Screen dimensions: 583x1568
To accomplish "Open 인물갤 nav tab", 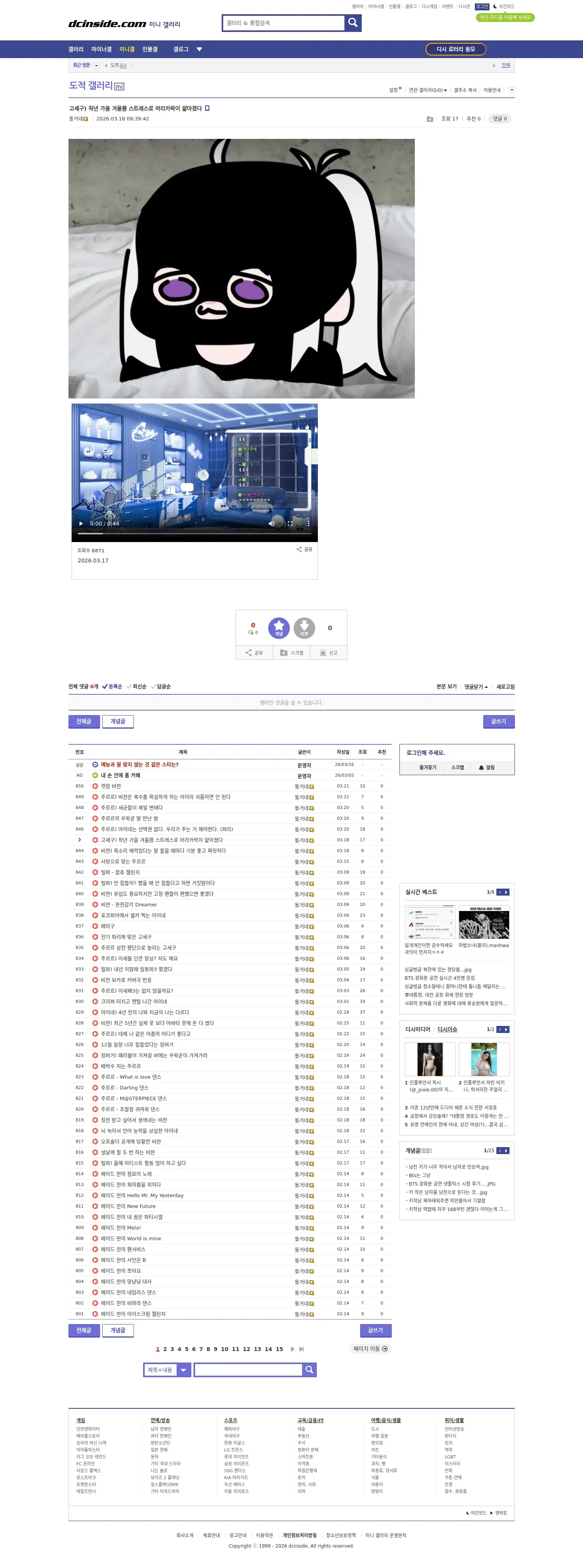I will point(150,49).
